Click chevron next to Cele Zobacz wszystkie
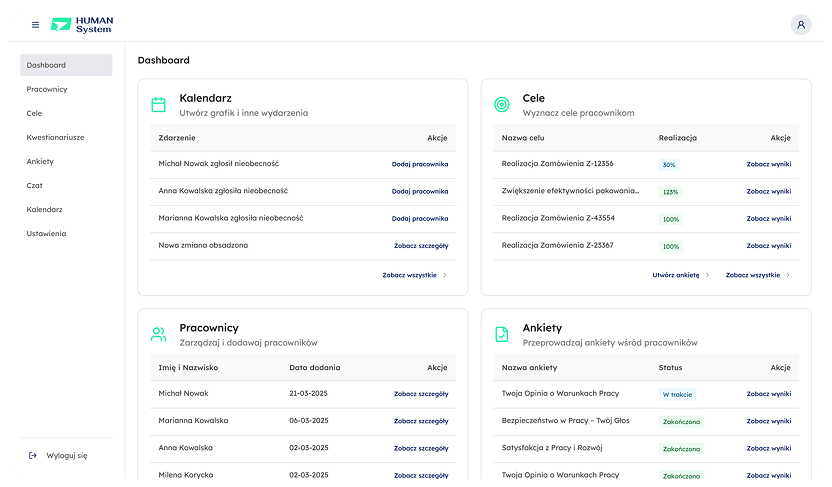832x487 pixels. pyautogui.click(x=788, y=275)
